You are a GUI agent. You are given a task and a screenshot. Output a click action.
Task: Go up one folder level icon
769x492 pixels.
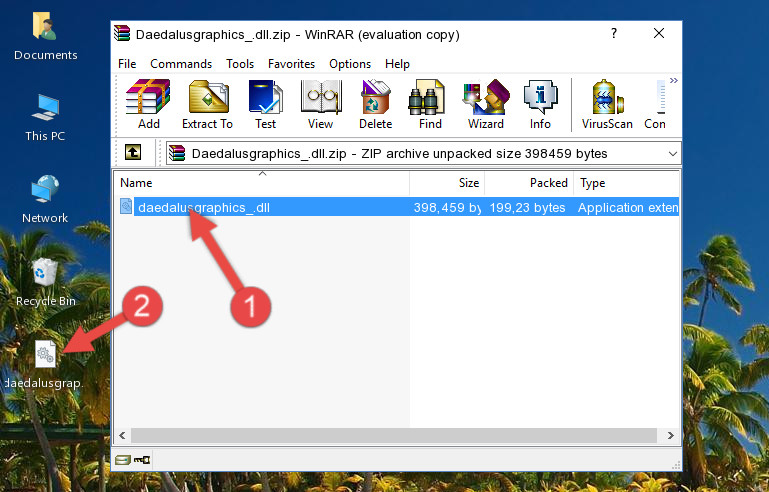tap(133, 153)
